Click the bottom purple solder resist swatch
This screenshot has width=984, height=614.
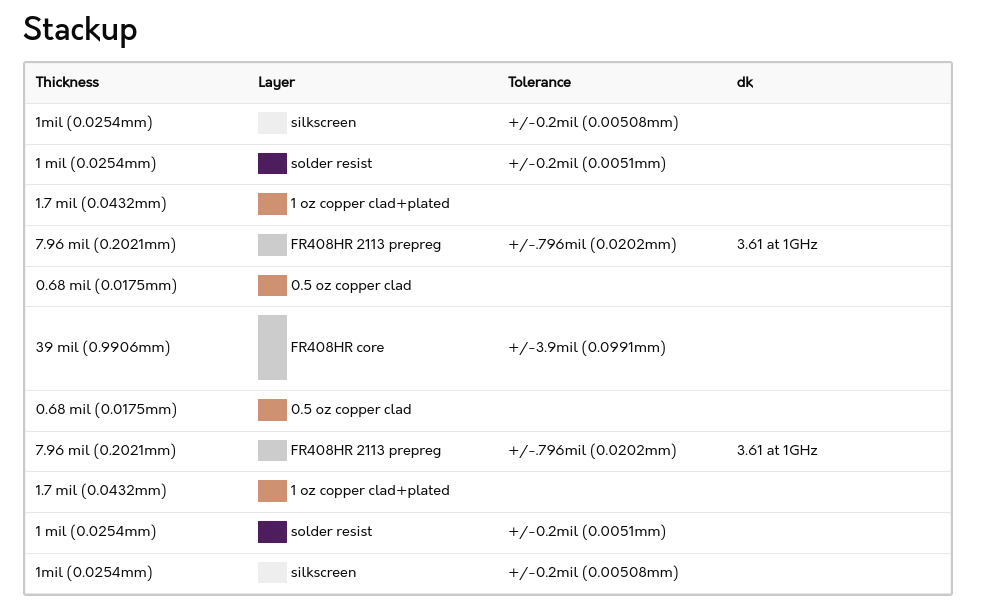(x=272, y=532)
